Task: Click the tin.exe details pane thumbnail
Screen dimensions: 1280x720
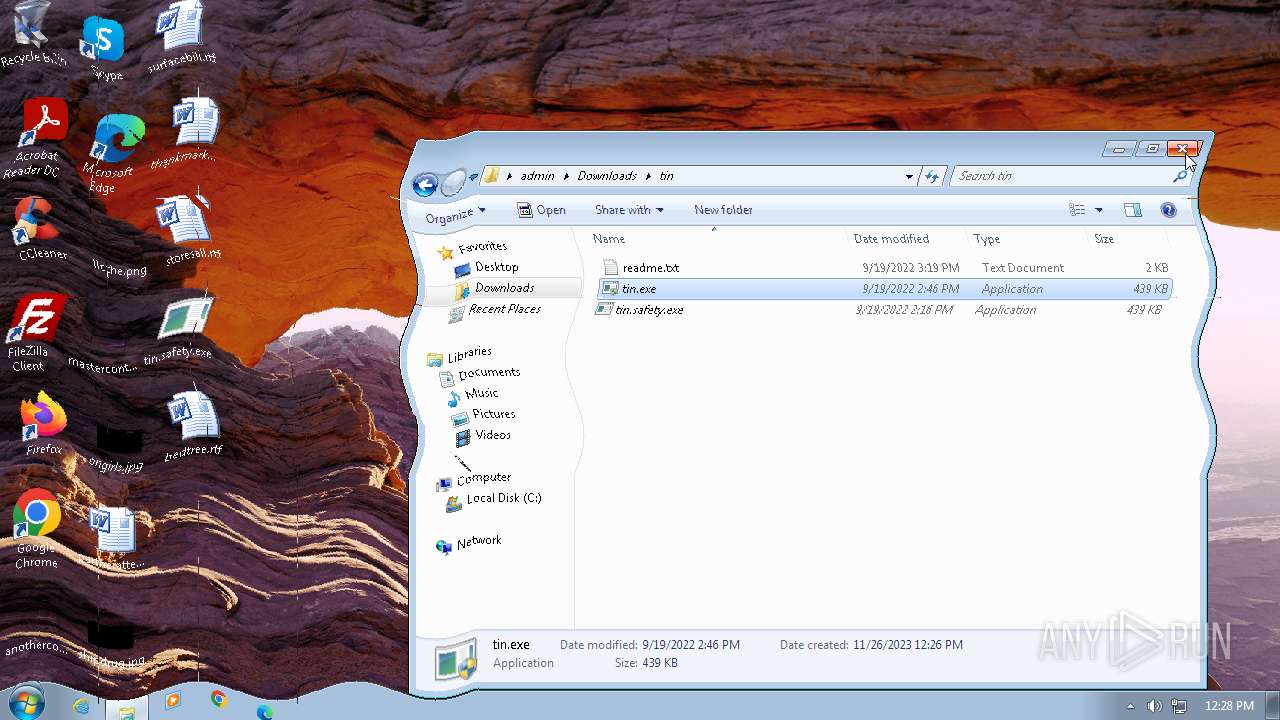Action: click(455, 662)
